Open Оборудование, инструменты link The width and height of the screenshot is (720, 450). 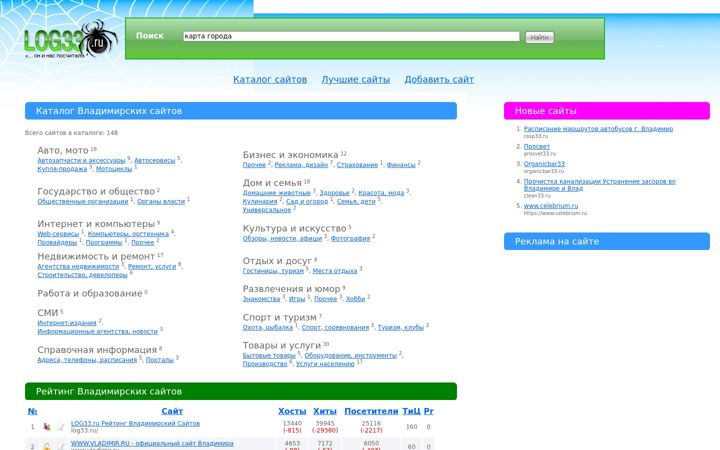(350, 355)
